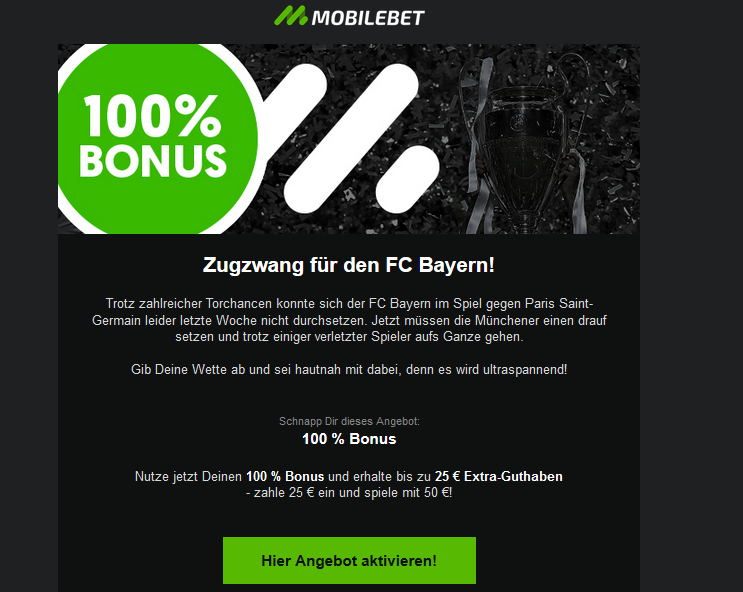Click "100 % Bonus" in the "Nutze jetzt" sentence

(285, 476)
